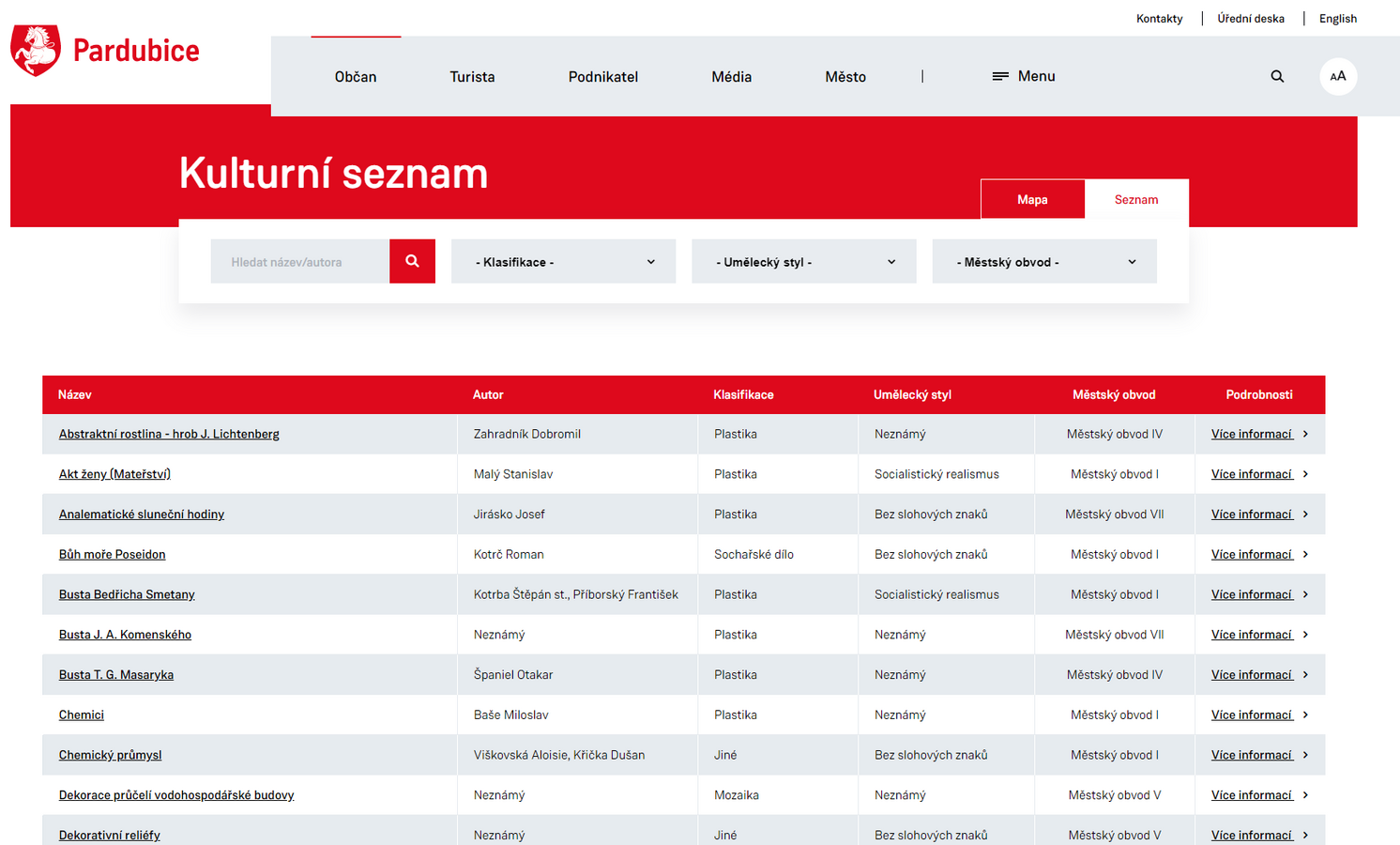The width and height of the screenshot is (1400, 845).
Task: Select the Seznam tab
Action: 1136,199
